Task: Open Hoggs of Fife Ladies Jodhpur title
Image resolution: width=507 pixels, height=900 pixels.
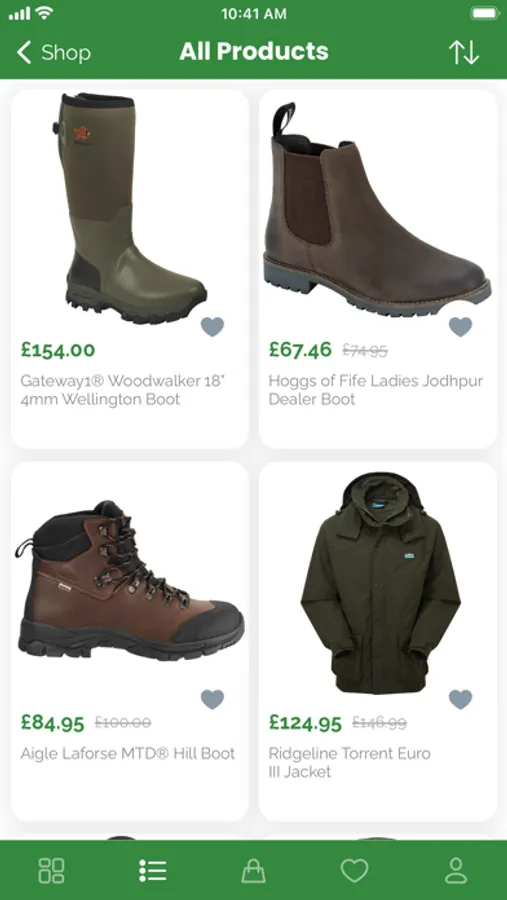Action: tap(376, 390)
